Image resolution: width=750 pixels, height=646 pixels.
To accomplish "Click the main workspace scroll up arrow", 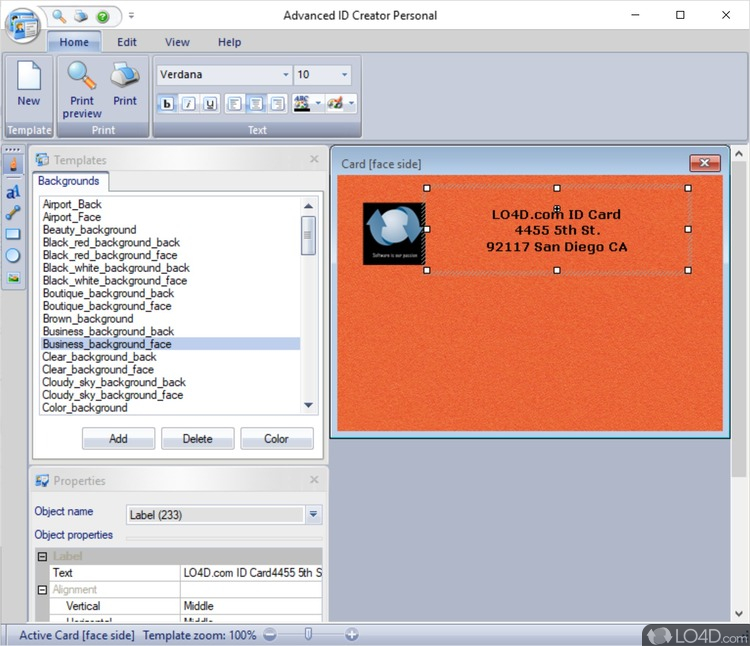I will (x=739, y=154).
